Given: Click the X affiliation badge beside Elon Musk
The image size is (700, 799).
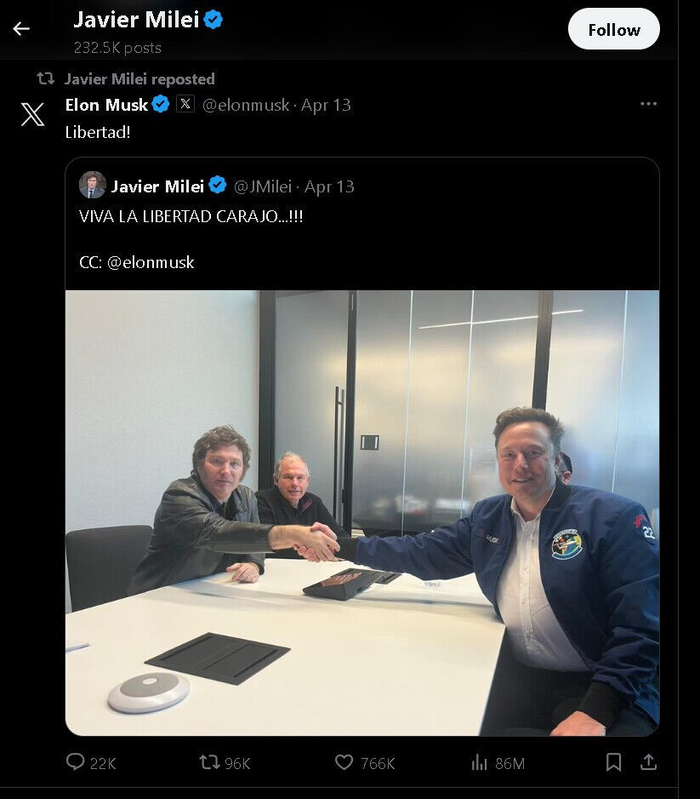Looking at the screenshot, I should 185,104.
